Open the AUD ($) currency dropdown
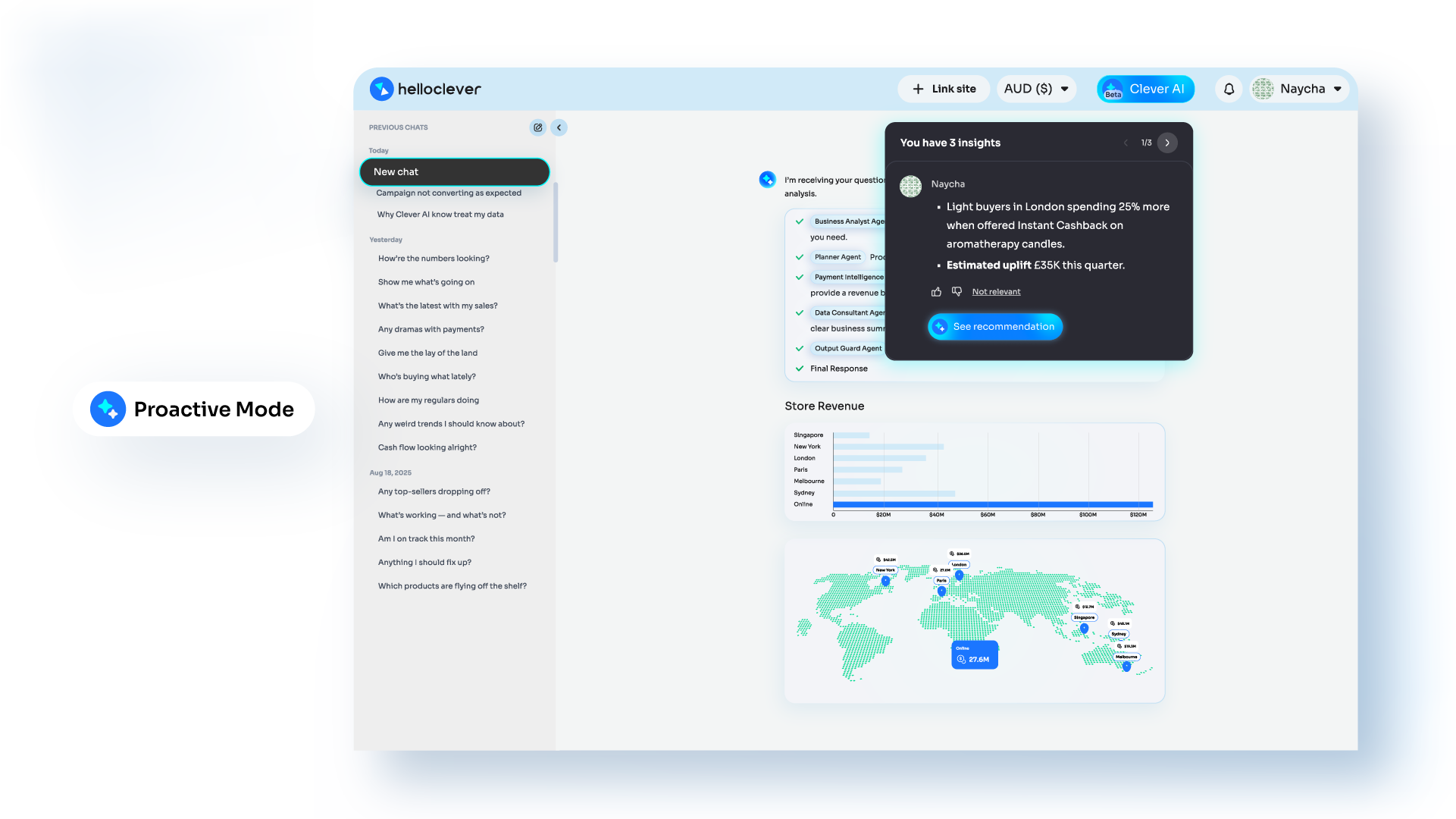 [1035, 89]
